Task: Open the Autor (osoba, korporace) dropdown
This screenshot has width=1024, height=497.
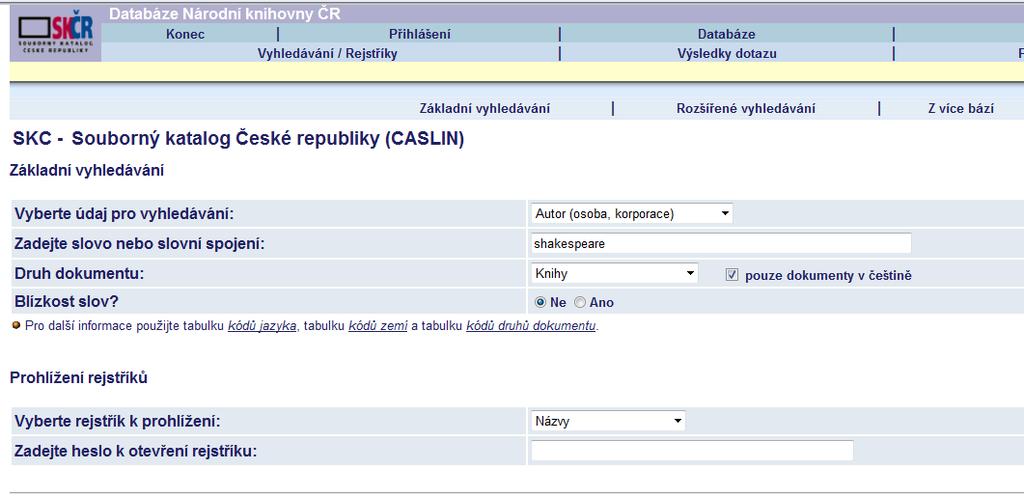Action: [632, 214]
